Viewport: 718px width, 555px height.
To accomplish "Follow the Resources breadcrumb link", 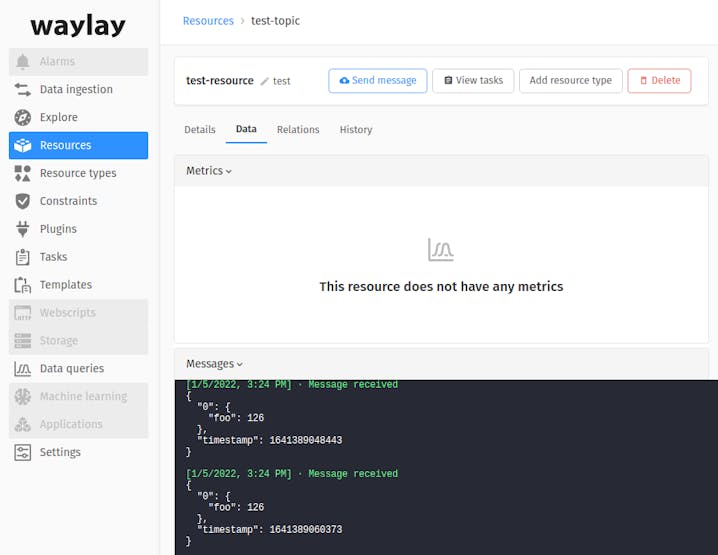I will 208,21.
